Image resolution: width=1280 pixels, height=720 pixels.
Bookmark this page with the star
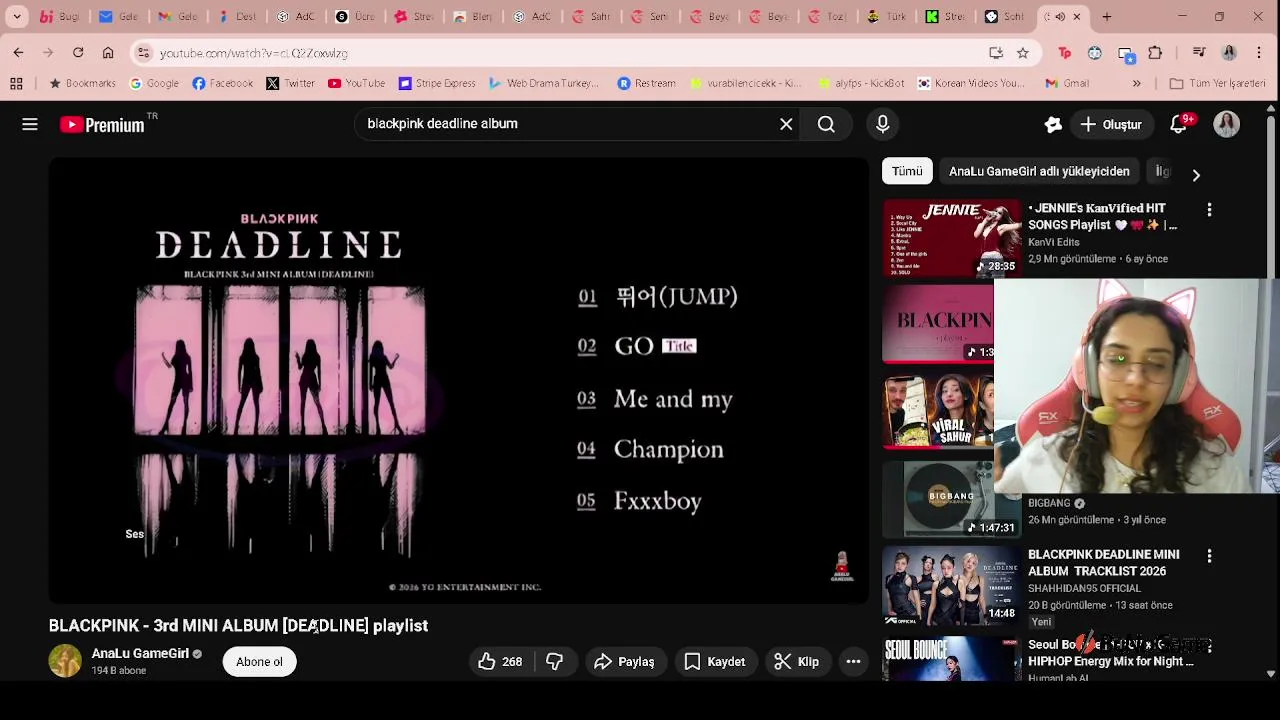(1022, 53)
